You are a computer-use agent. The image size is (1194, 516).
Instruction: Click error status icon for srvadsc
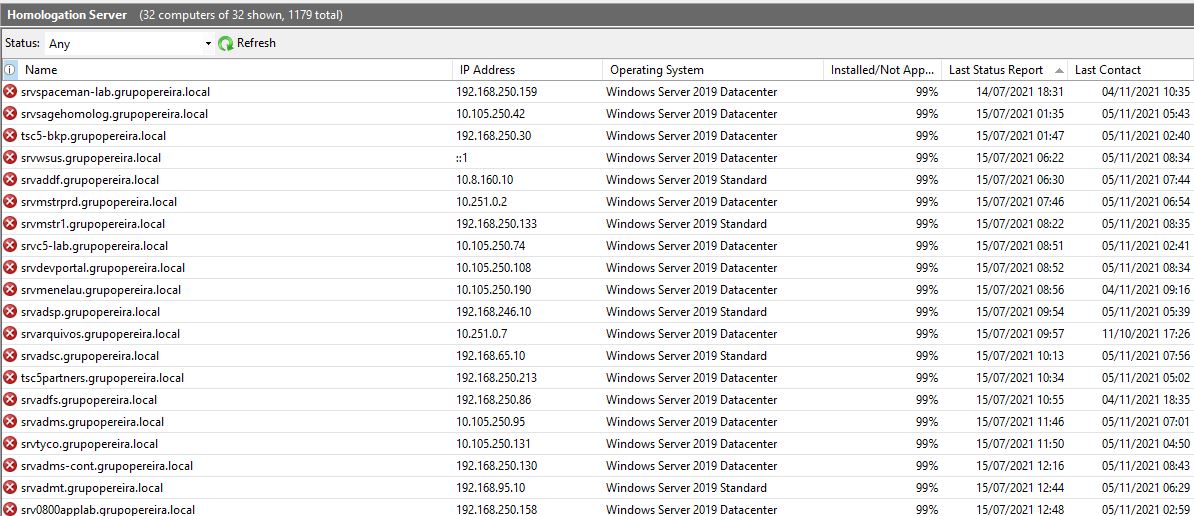tap(10, 355)
